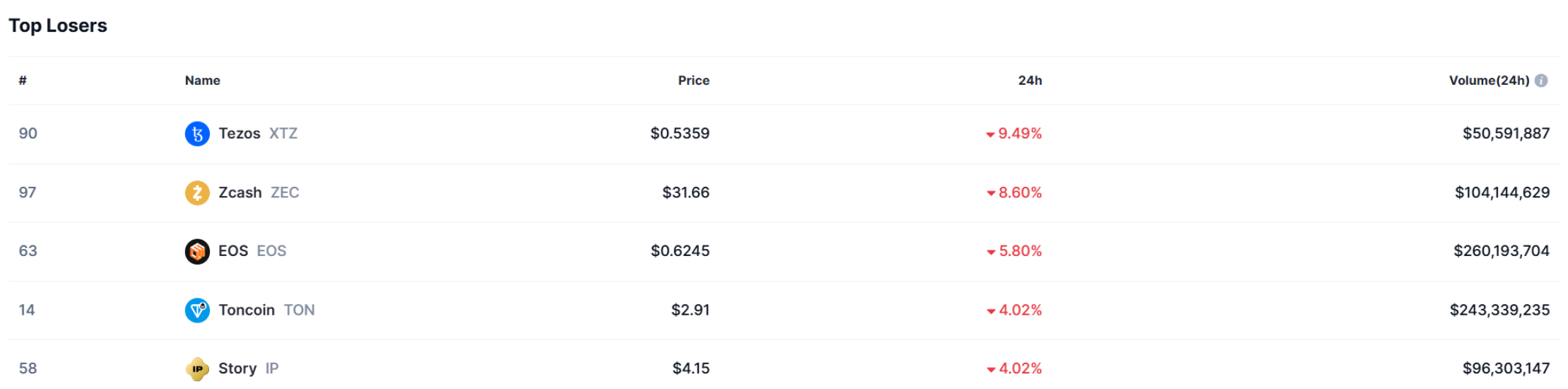Sort by the Volume(24h) column header
Image resolution: width=1568 pixels, height=389 pixels.
[1488, 81]
